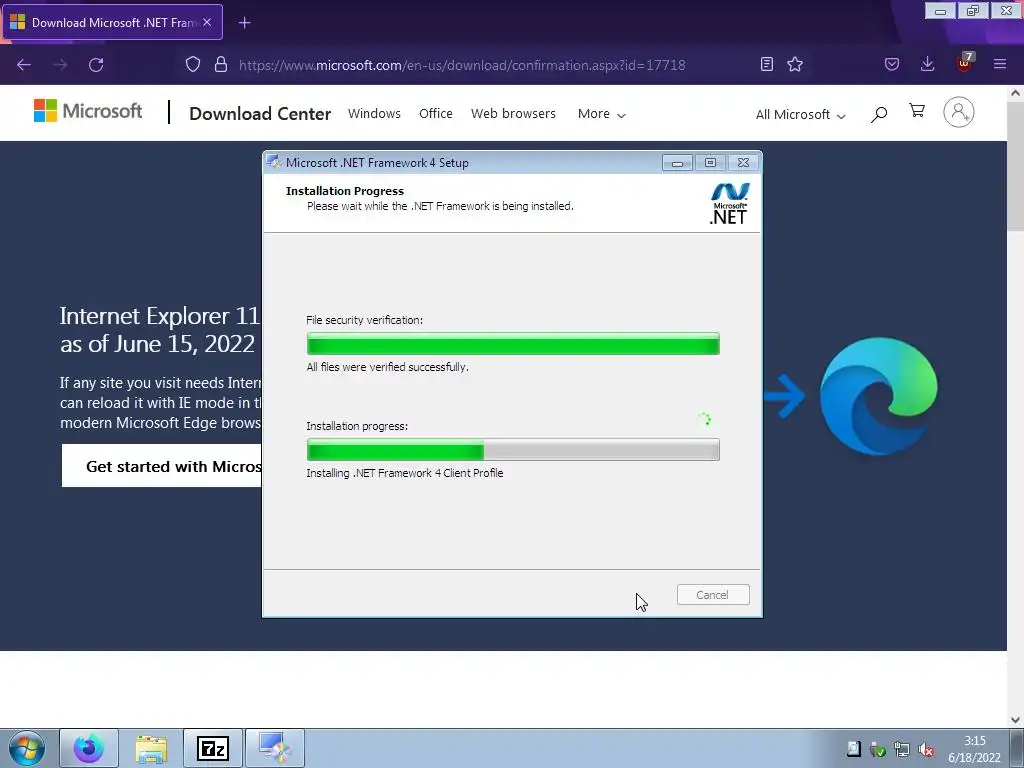Click the Microsoft logo
This screenshot has height=768, width=1024.
click(88, 111)
